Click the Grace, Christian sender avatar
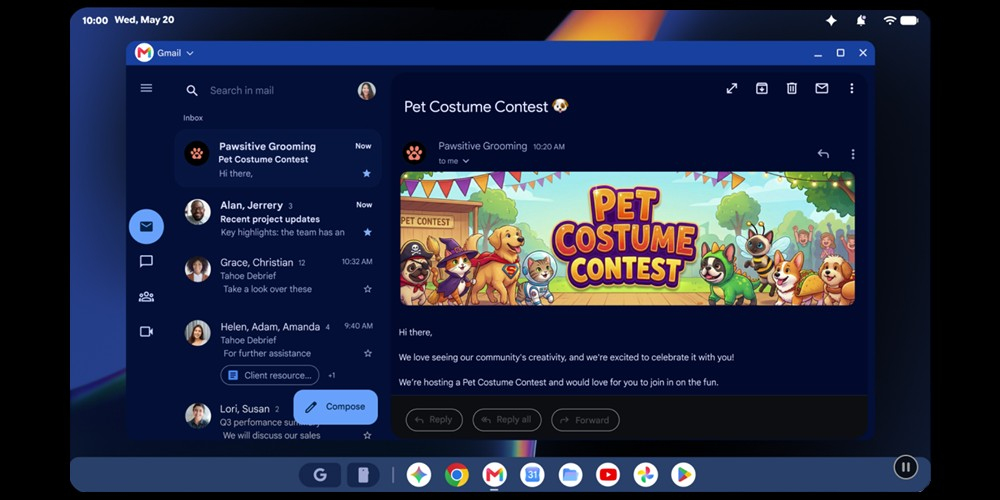Viewport: 1000px width, 500px height. (x=198, y=269)
